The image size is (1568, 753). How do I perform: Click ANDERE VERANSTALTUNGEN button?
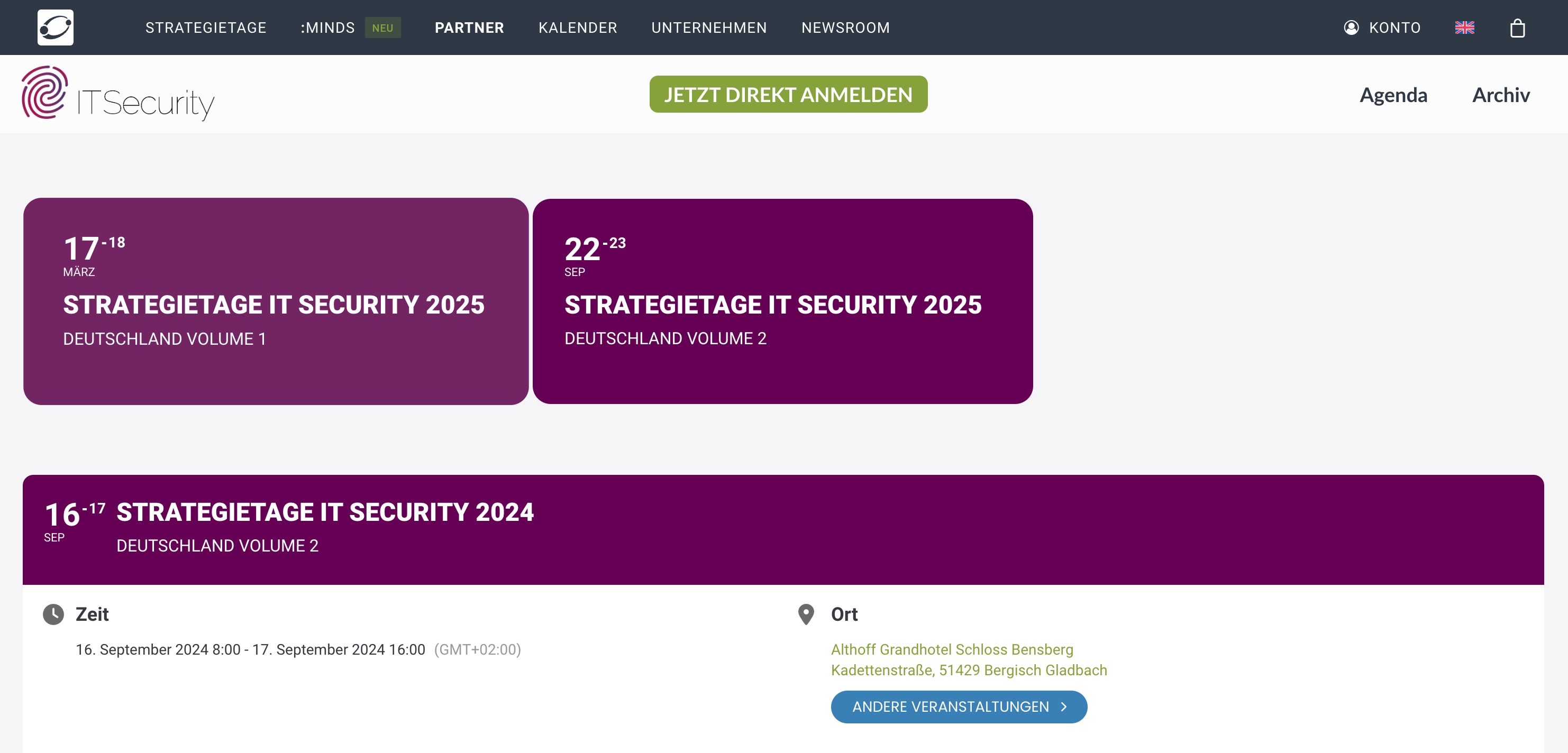pyautogui.click(x=959, y=707)
